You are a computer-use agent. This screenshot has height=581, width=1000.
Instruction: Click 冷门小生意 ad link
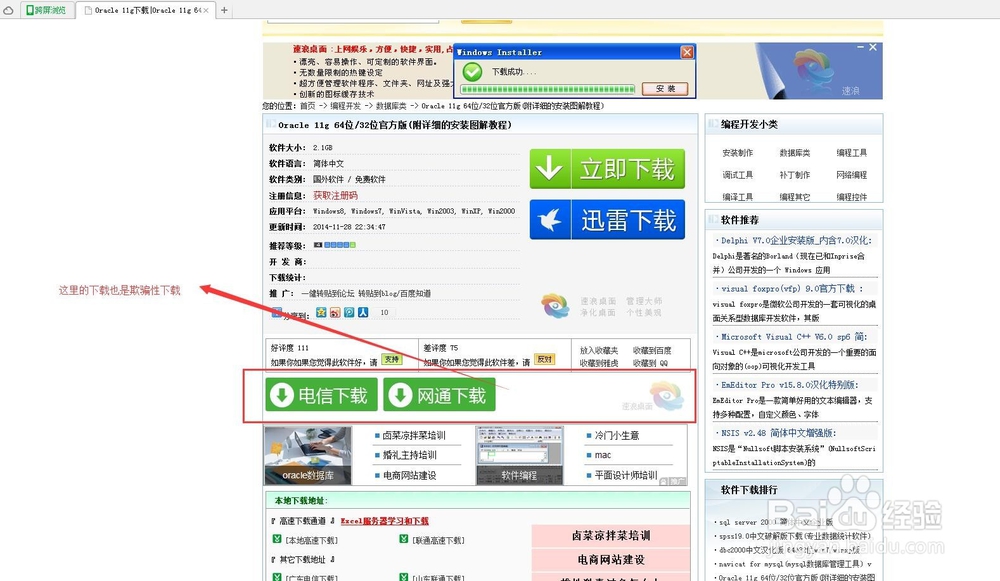(617, 436)
